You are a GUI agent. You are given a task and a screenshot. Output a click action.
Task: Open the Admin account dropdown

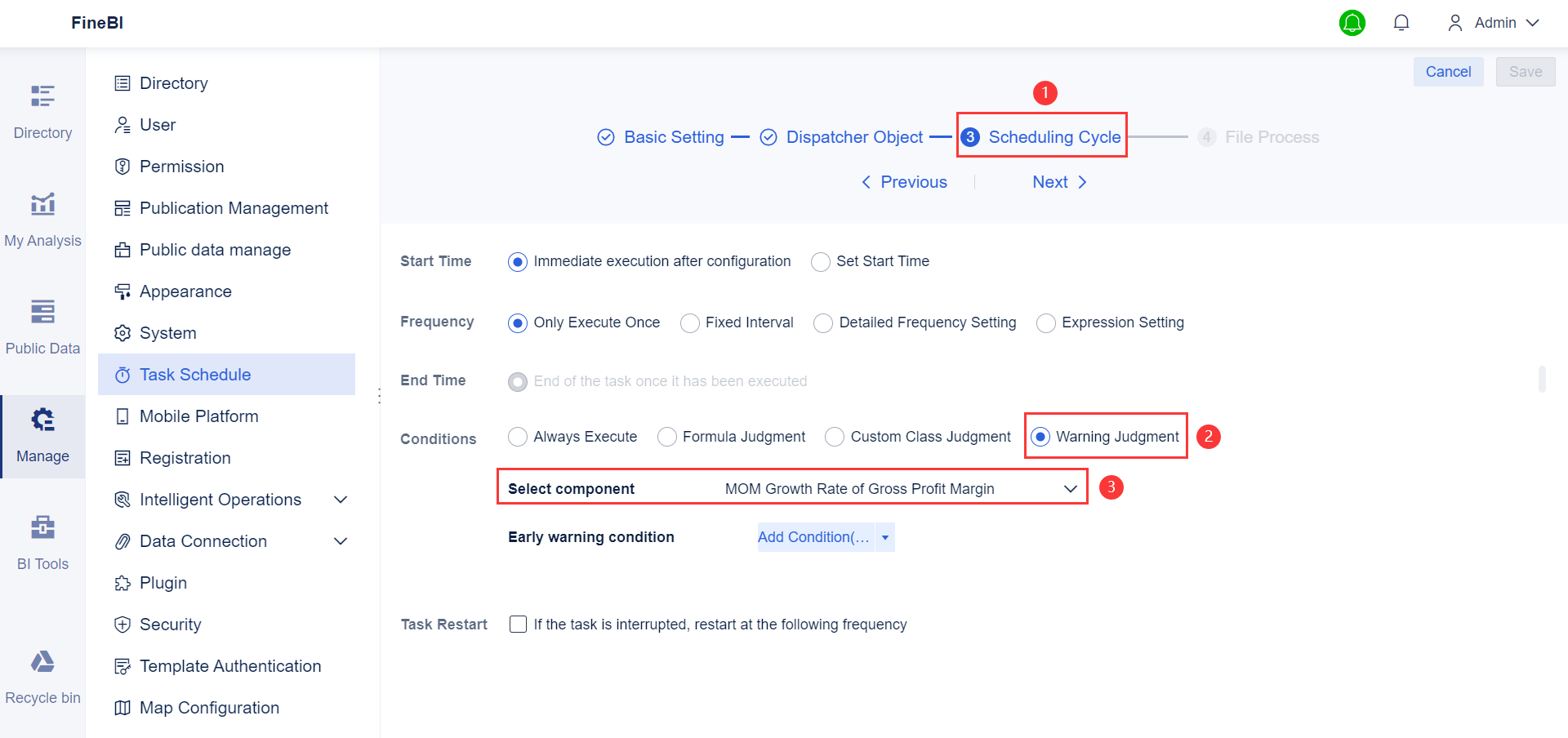coord(1494,22)
